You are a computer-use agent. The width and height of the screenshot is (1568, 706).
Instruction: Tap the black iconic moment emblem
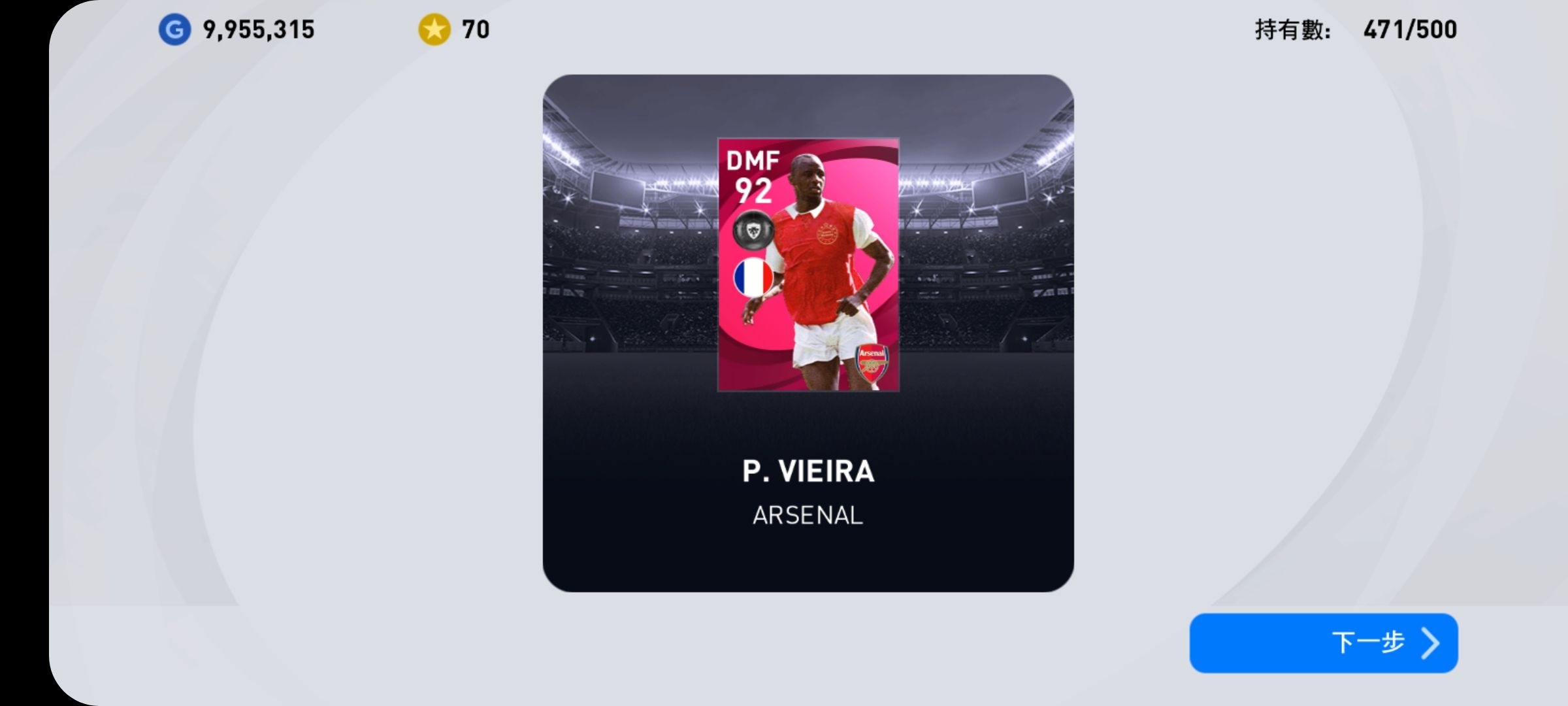click(x=753, y=229)
